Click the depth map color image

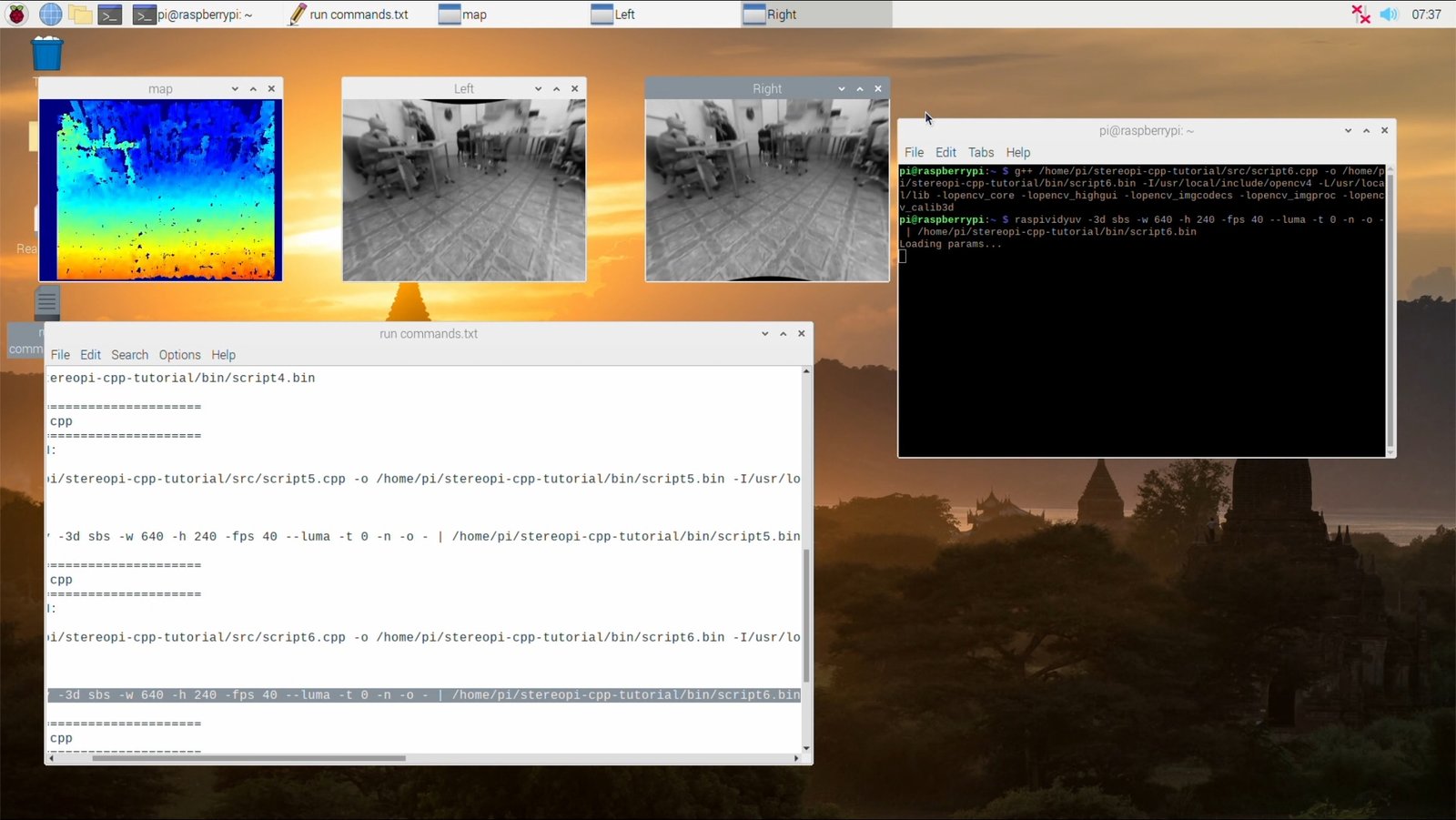point(160,189)
